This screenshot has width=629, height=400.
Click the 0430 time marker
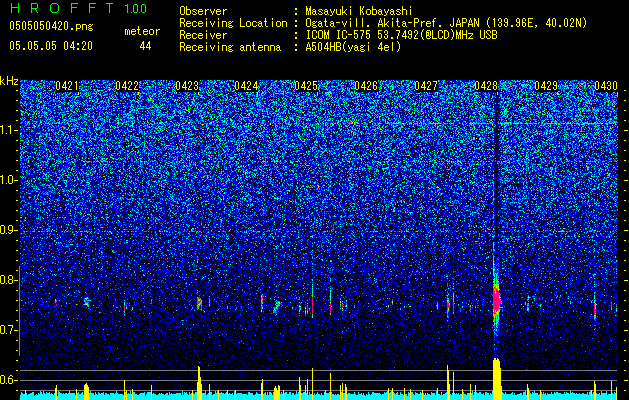pos(606,86)
